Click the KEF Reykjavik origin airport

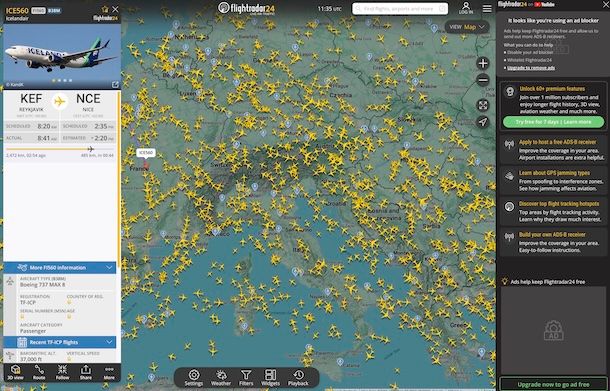click(32, 103)
